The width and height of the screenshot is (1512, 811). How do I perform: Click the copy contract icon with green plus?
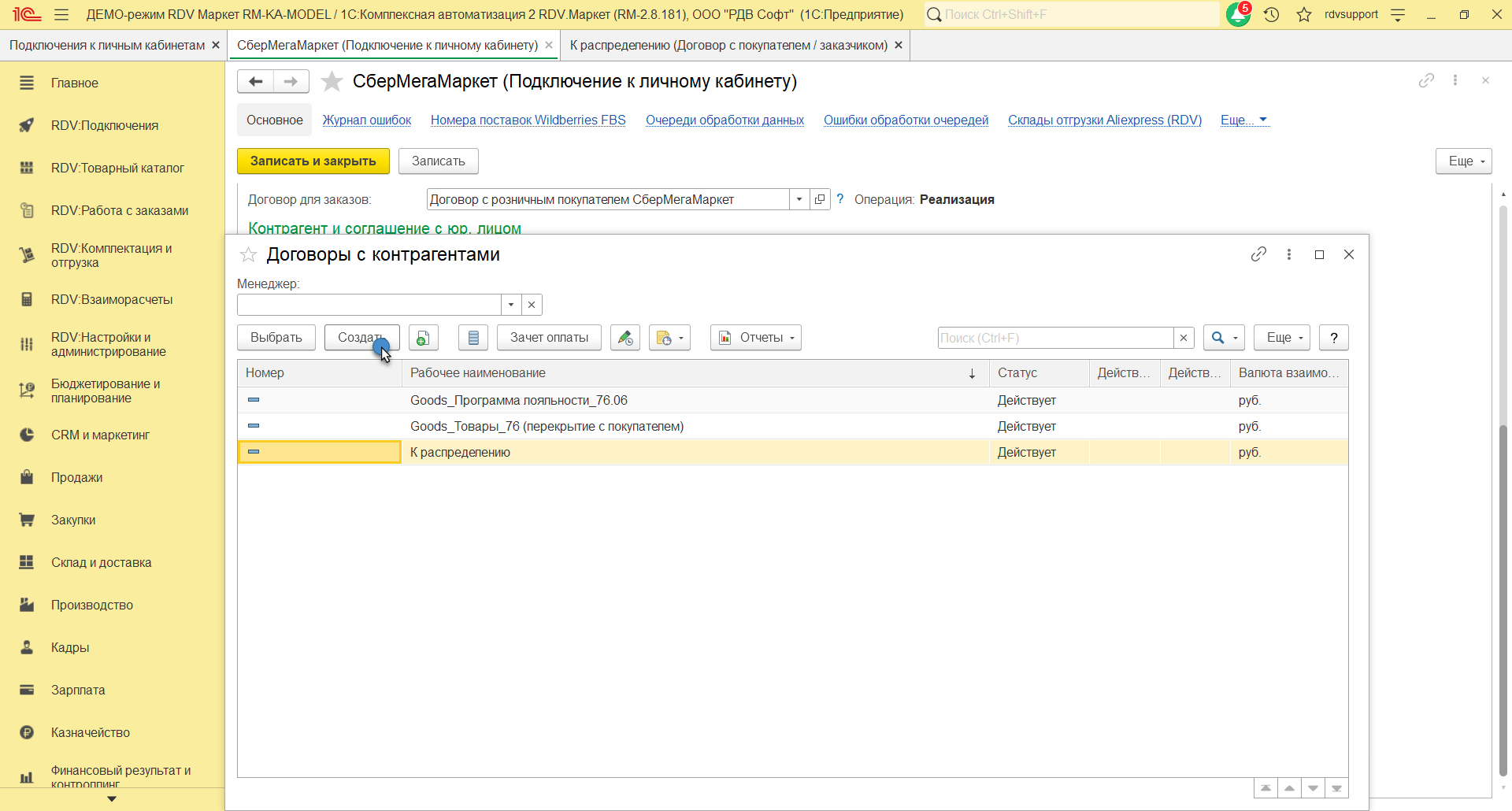pos(423,338)
